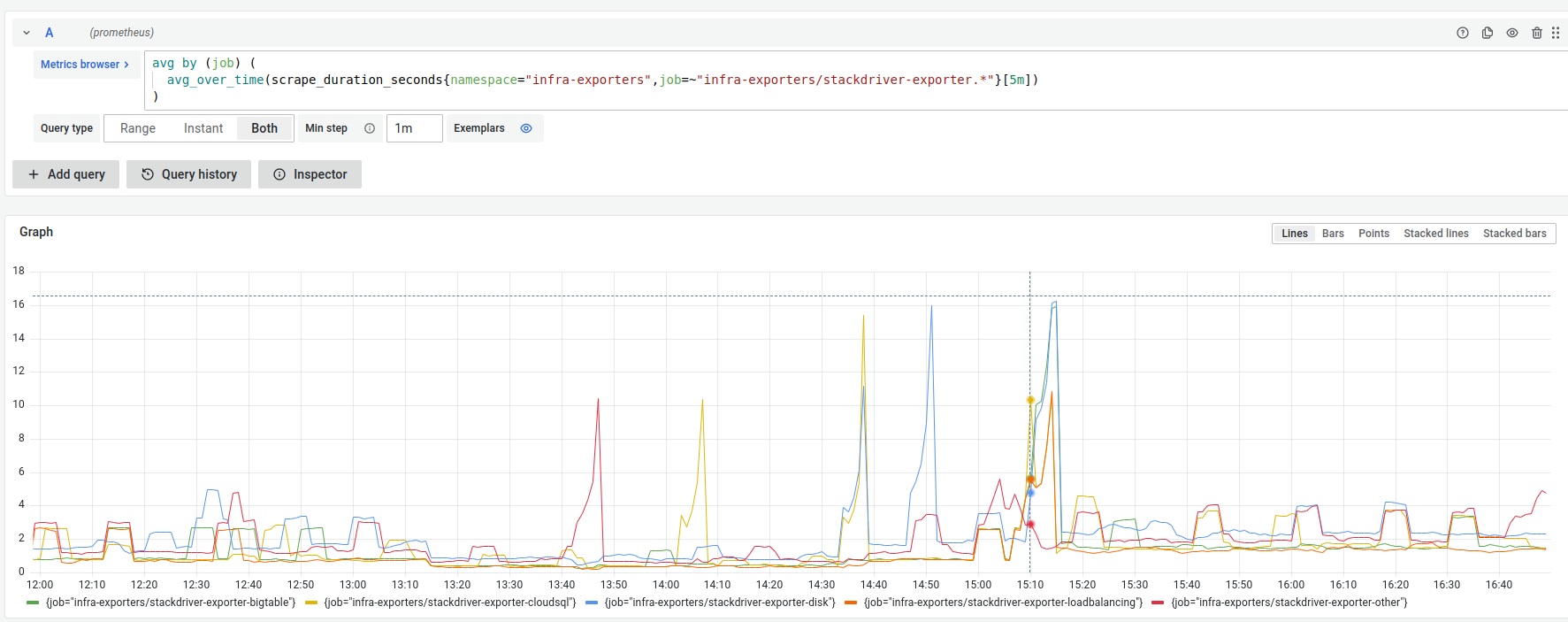Open Query history
The width and height of the screenshot is (1568, 622).
189,174
